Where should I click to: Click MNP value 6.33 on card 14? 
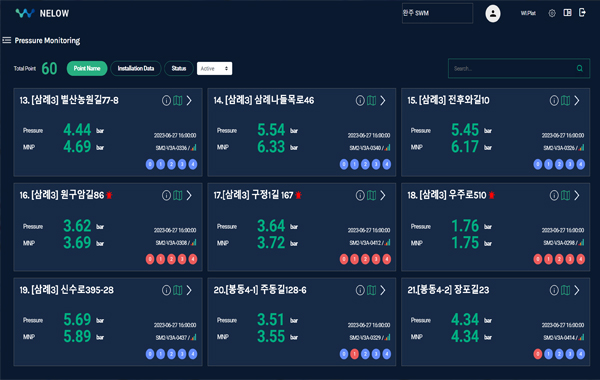(x=271, y=147)
